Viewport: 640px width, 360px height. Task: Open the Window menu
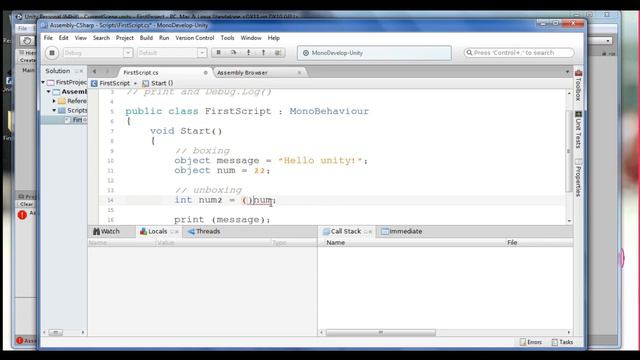point(251,38)
